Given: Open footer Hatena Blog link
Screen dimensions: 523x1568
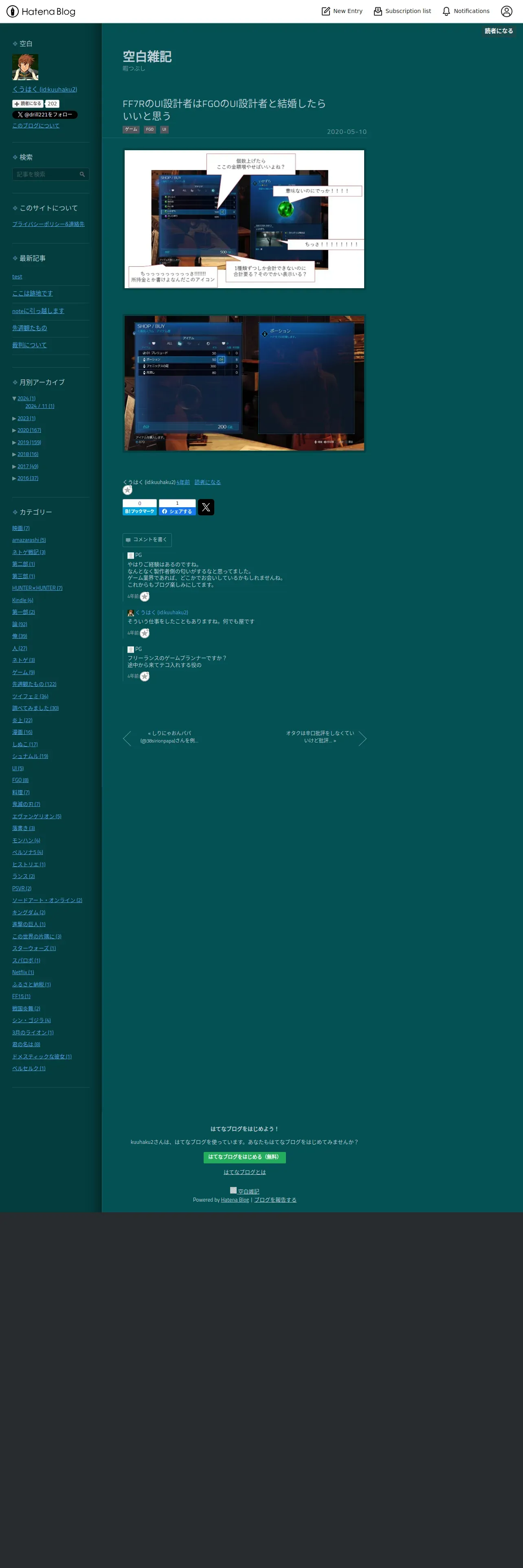Looking at the screenshot, I should [x=235, y=1200].
